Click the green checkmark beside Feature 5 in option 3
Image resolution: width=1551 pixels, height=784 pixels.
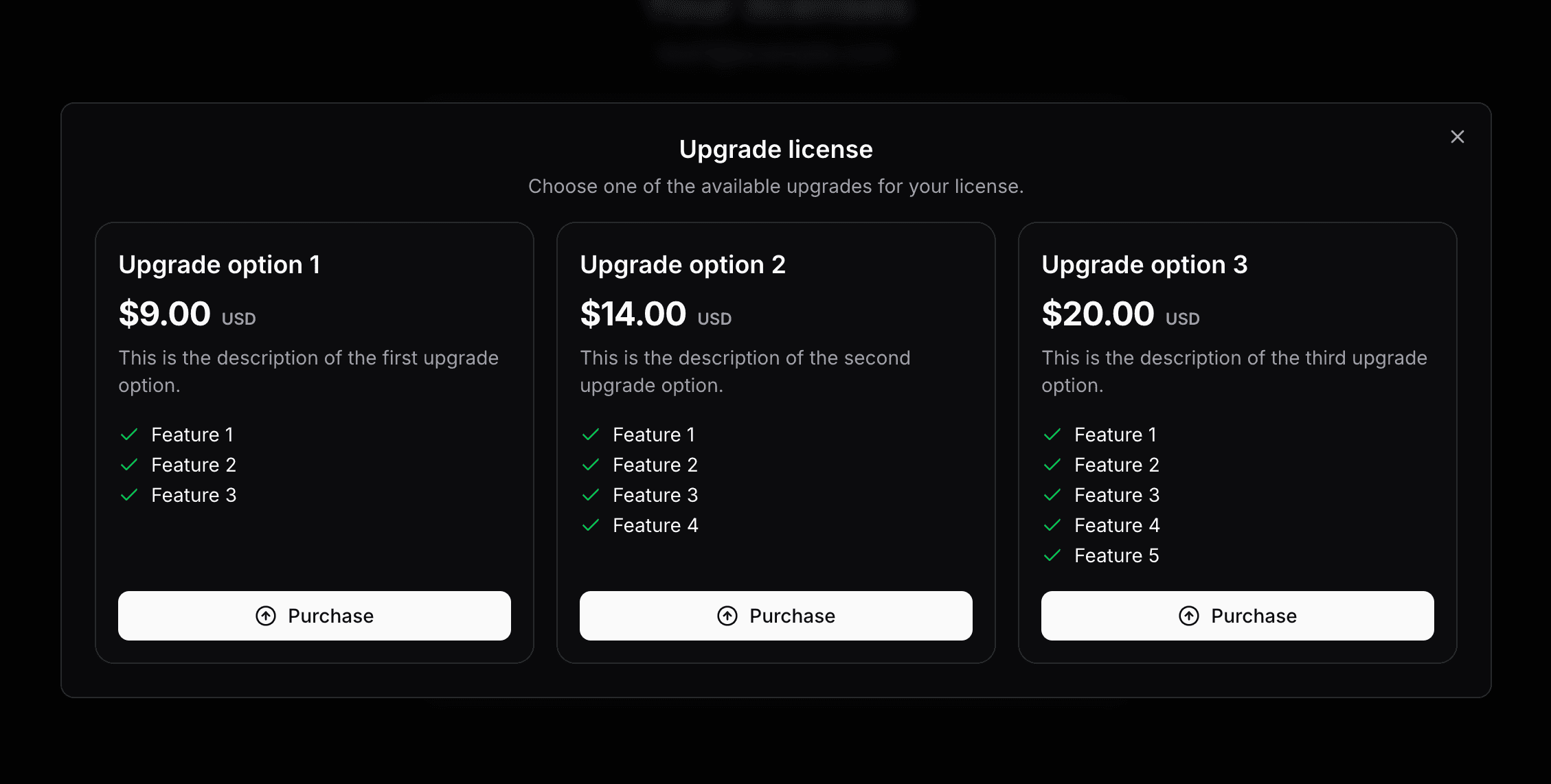1052,555
